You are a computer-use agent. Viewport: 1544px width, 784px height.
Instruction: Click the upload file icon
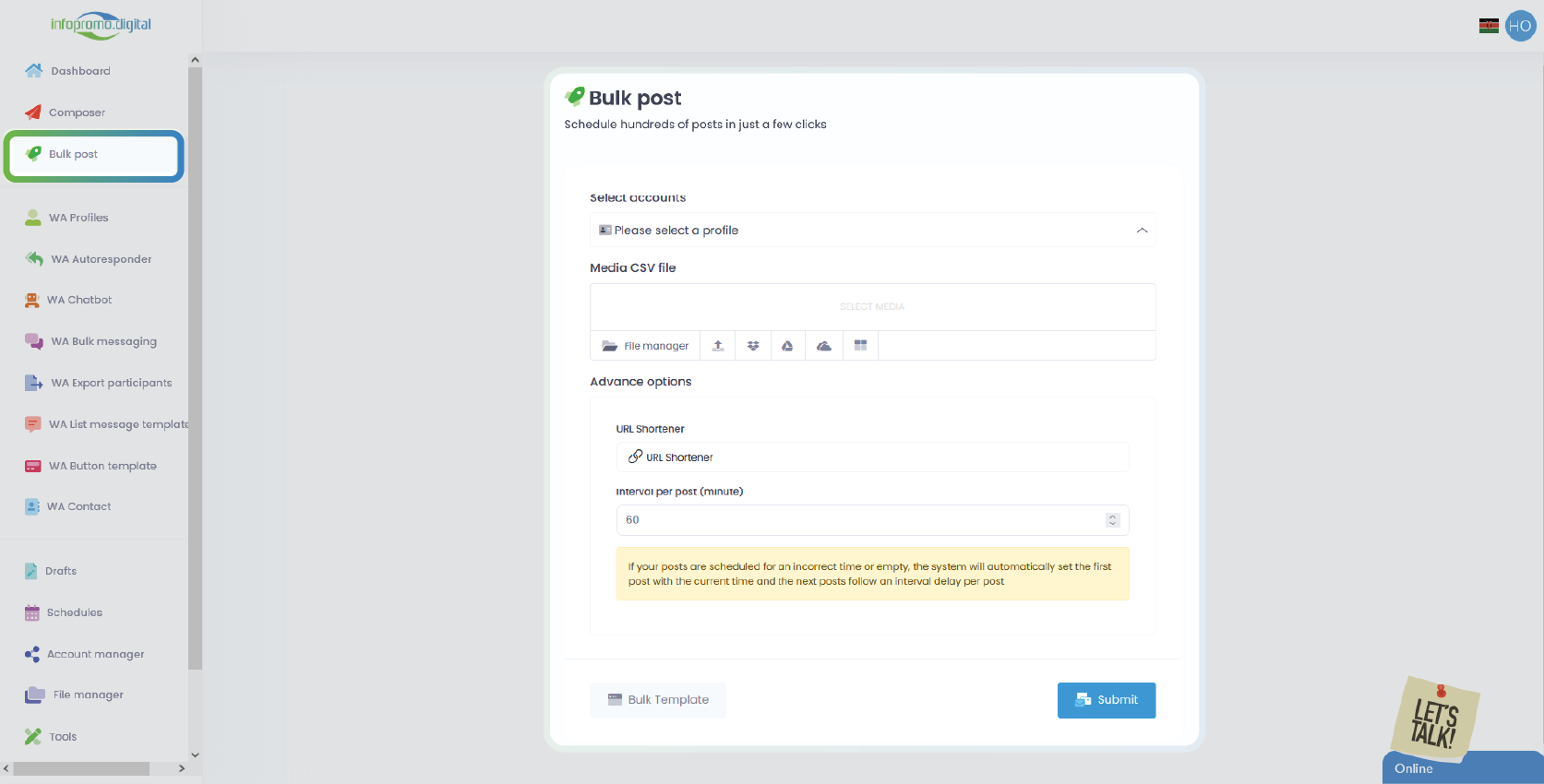pos(718,346)
